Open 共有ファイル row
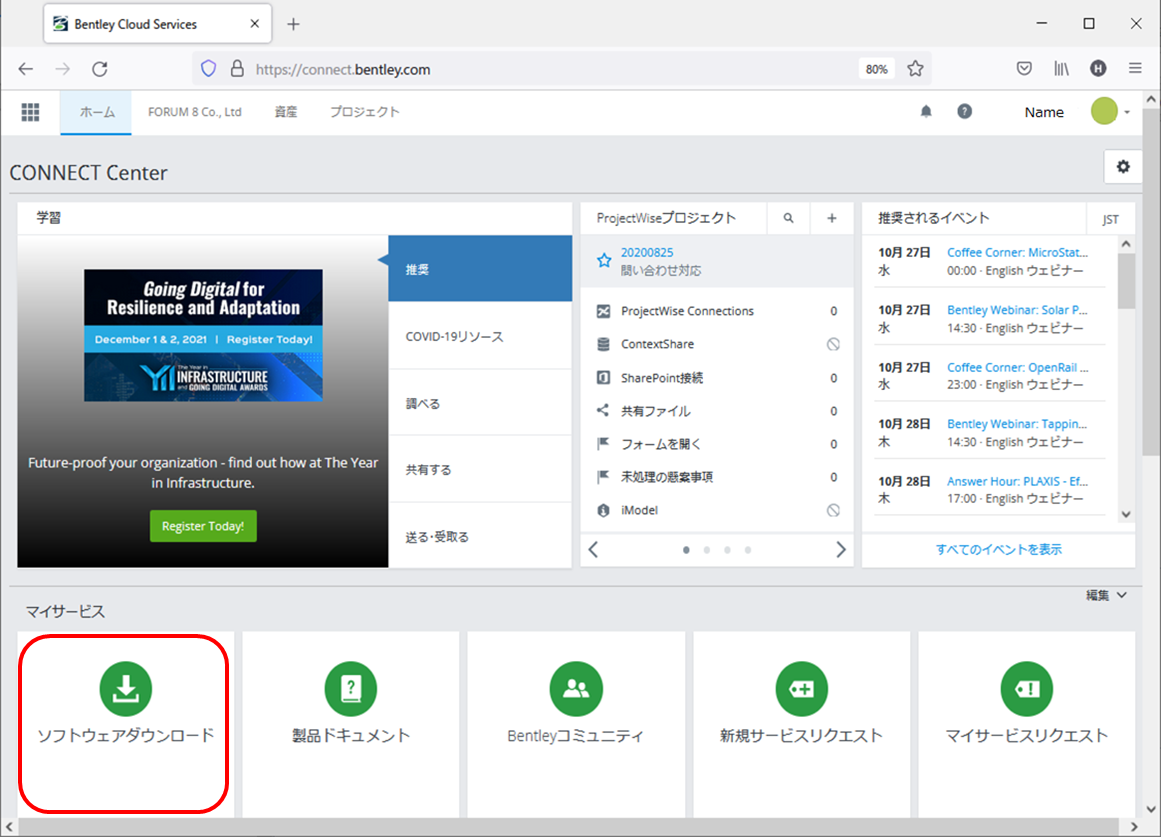 [717, 411]
